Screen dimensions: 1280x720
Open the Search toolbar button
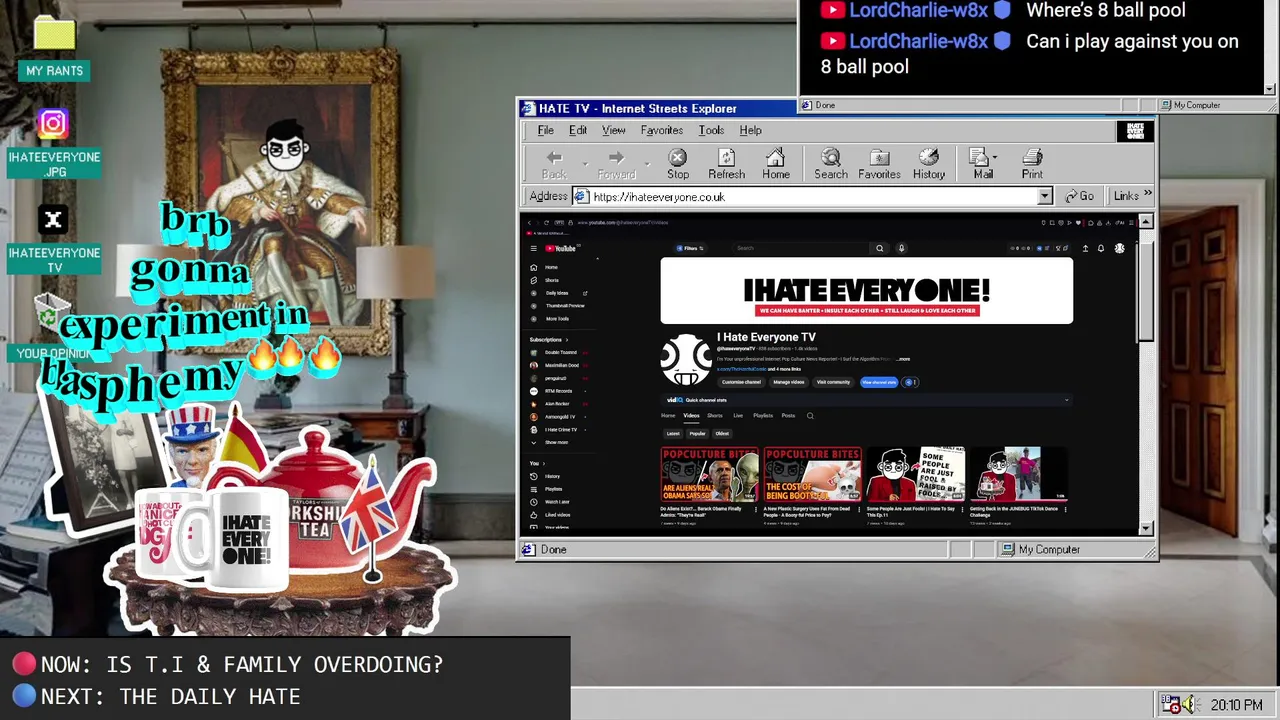point(830,164)
